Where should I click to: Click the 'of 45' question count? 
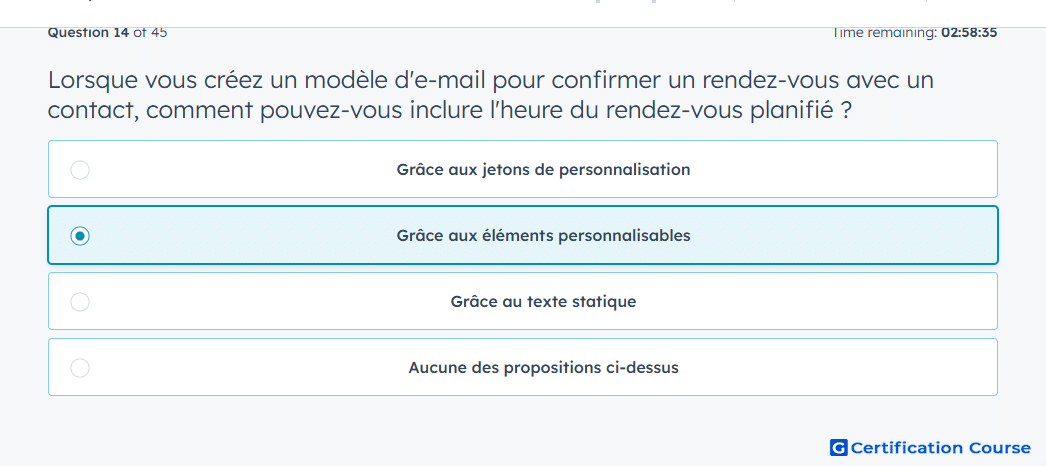[150, 33]
